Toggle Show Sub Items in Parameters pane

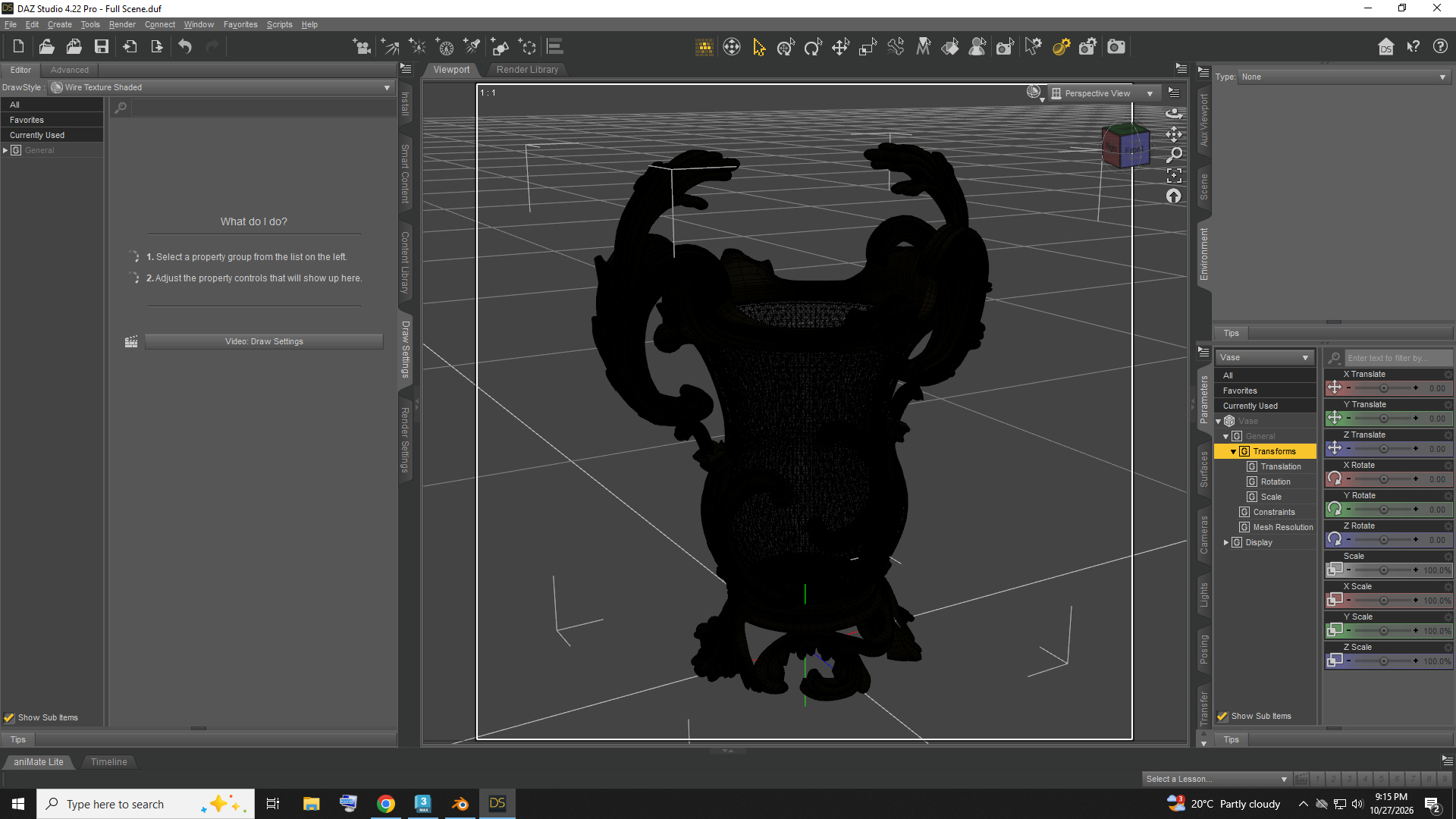tap(1222, 716)
